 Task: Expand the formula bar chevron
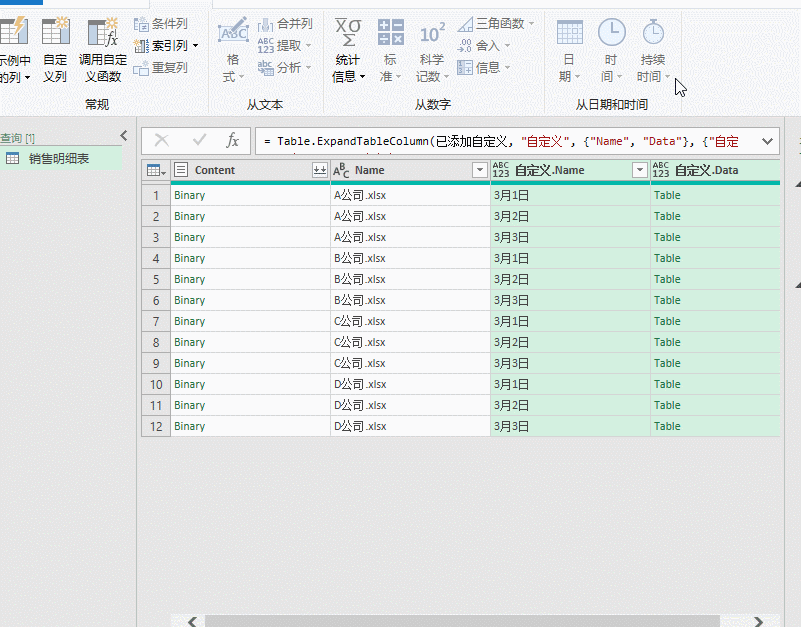point(767,141)
